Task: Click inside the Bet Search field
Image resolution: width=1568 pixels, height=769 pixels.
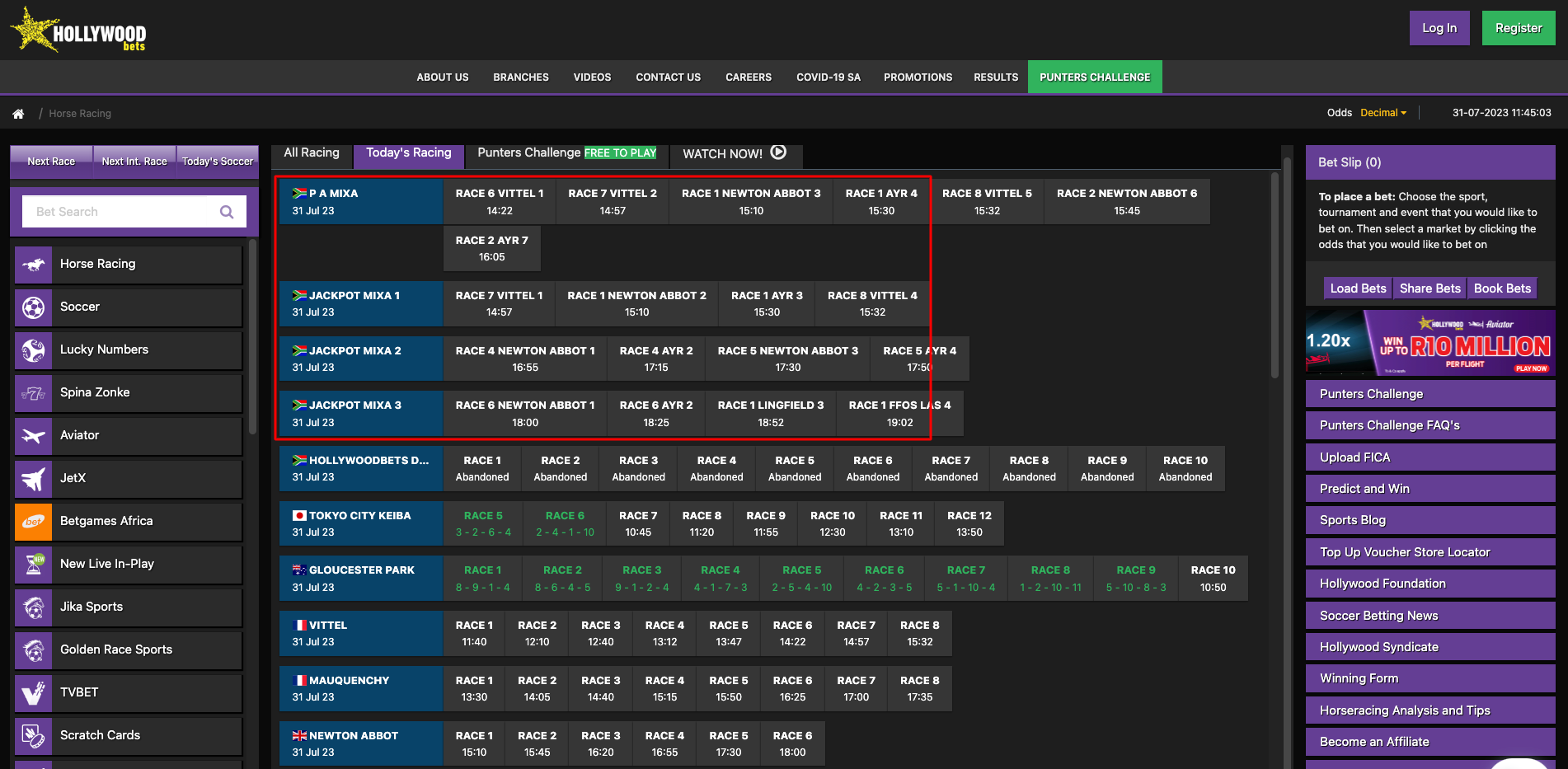Action: 124,211
